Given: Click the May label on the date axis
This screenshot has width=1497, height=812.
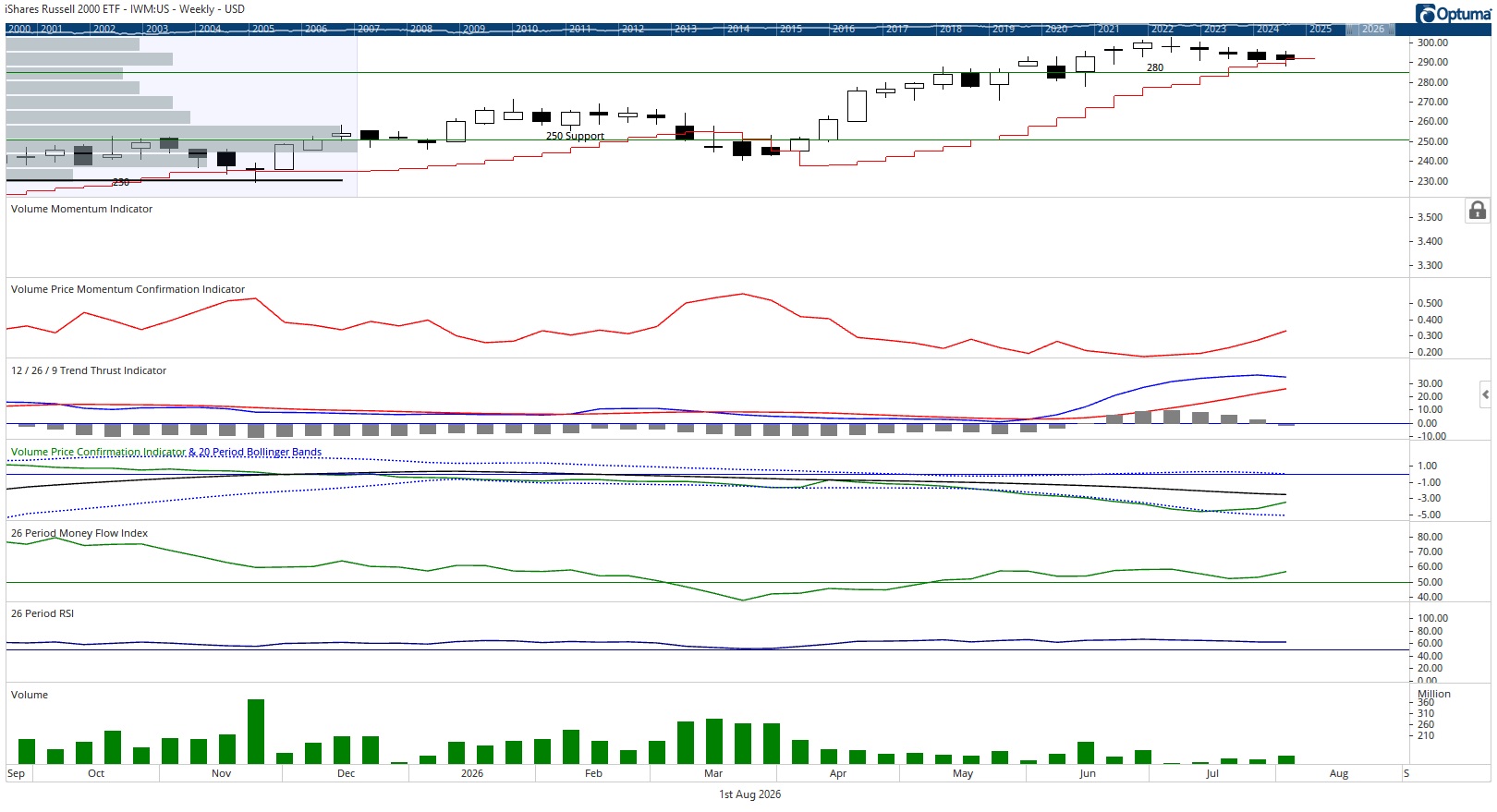Looking at the screenshot, I should pyautogui.click(x=963, y=773).
